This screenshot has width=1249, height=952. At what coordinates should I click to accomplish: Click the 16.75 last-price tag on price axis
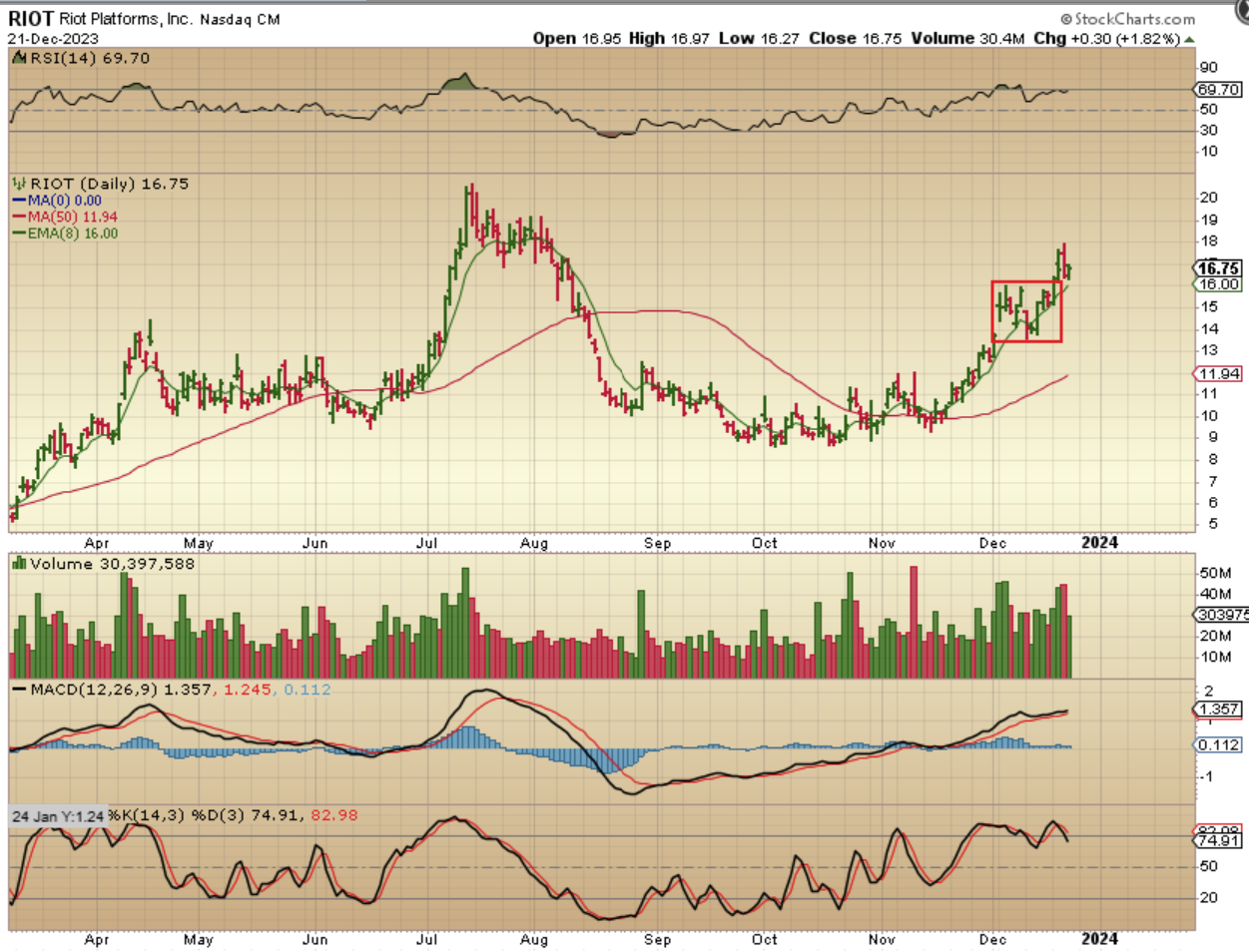[1218, 267]
